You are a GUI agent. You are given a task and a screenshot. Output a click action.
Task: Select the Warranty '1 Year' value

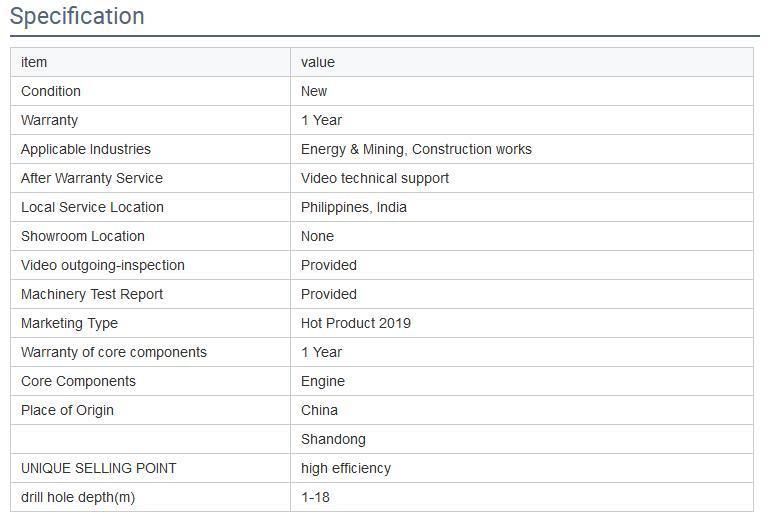(321, 120)
